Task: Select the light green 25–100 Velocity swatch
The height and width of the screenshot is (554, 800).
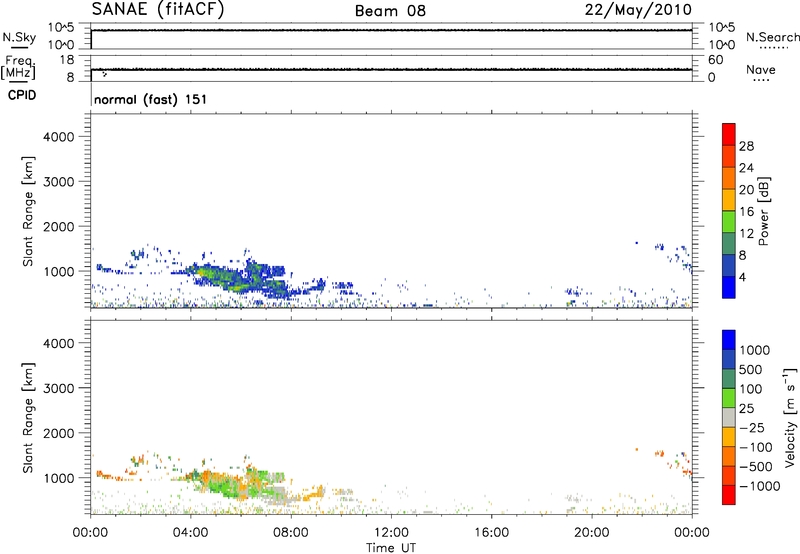Action: [729, 398]
